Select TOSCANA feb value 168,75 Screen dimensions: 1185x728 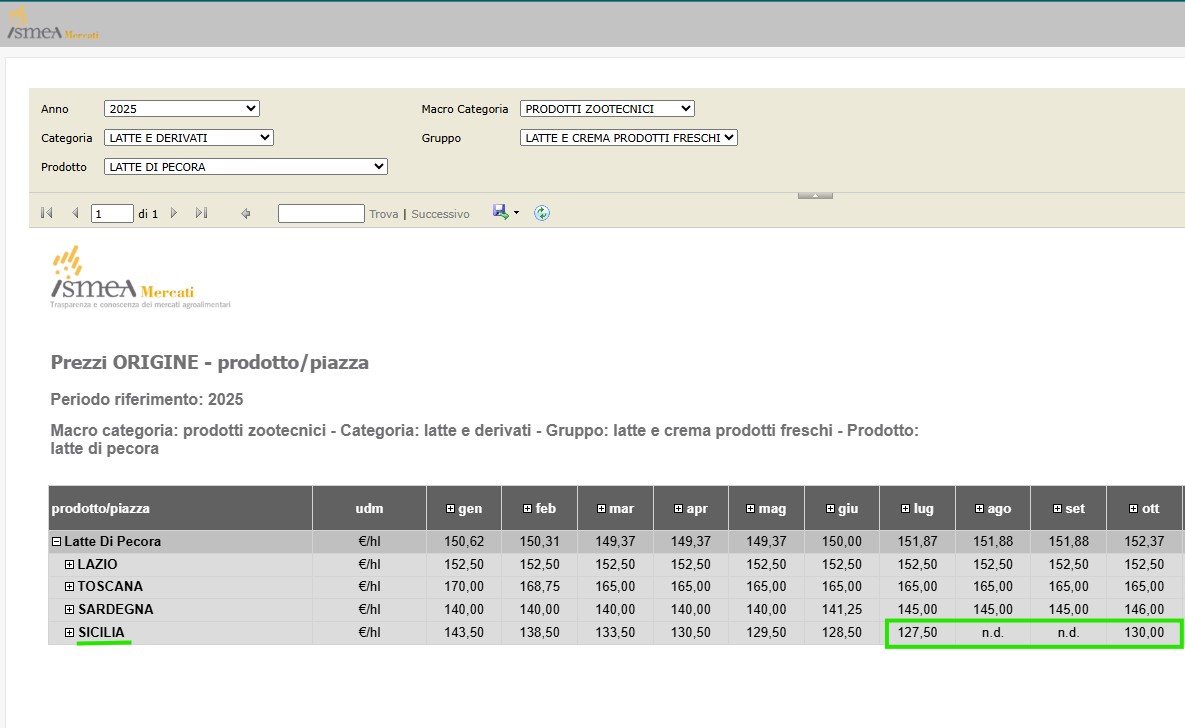point(540,586)
